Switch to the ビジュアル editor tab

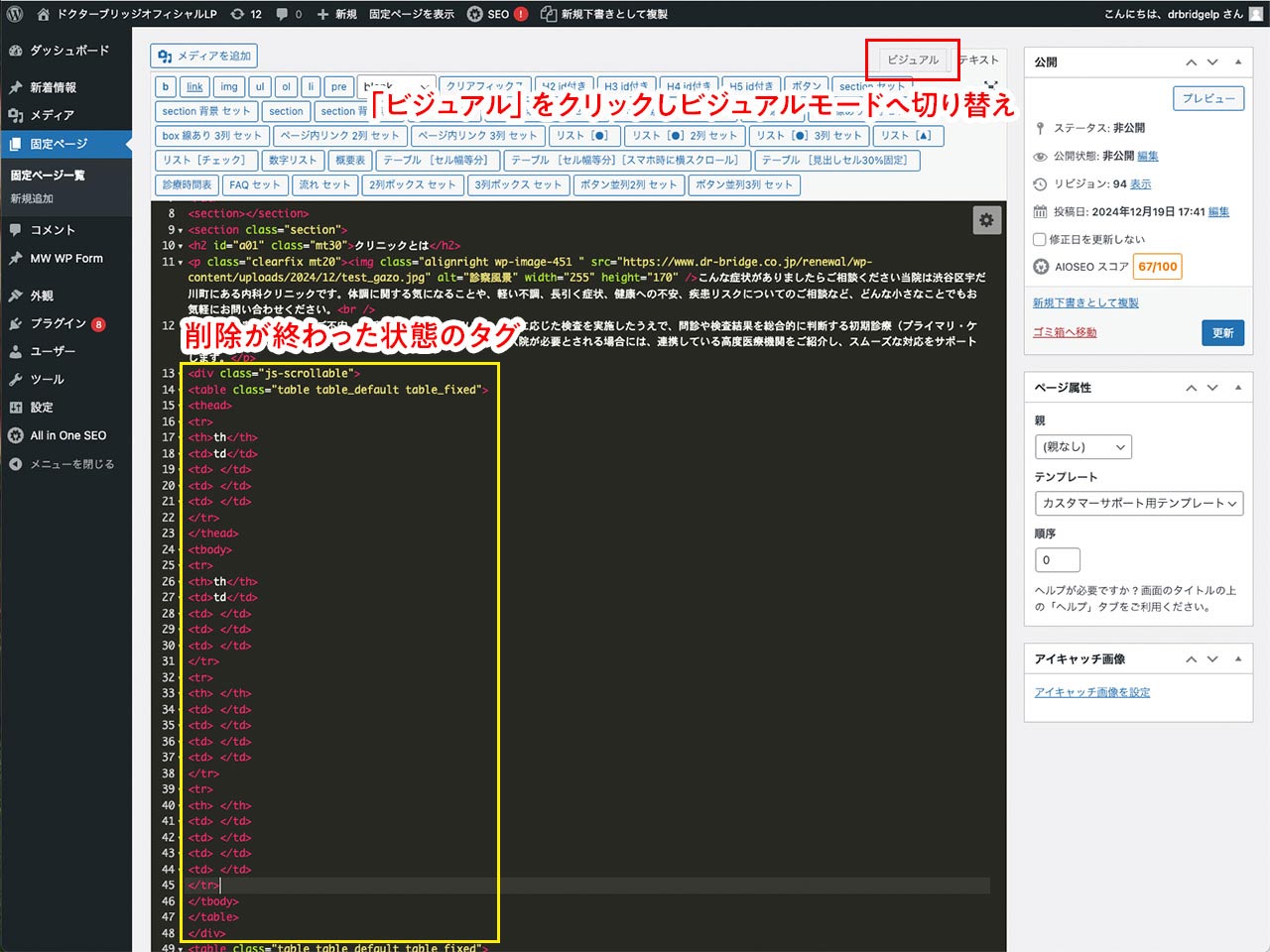pyautogui.click(x=912, y=59)
